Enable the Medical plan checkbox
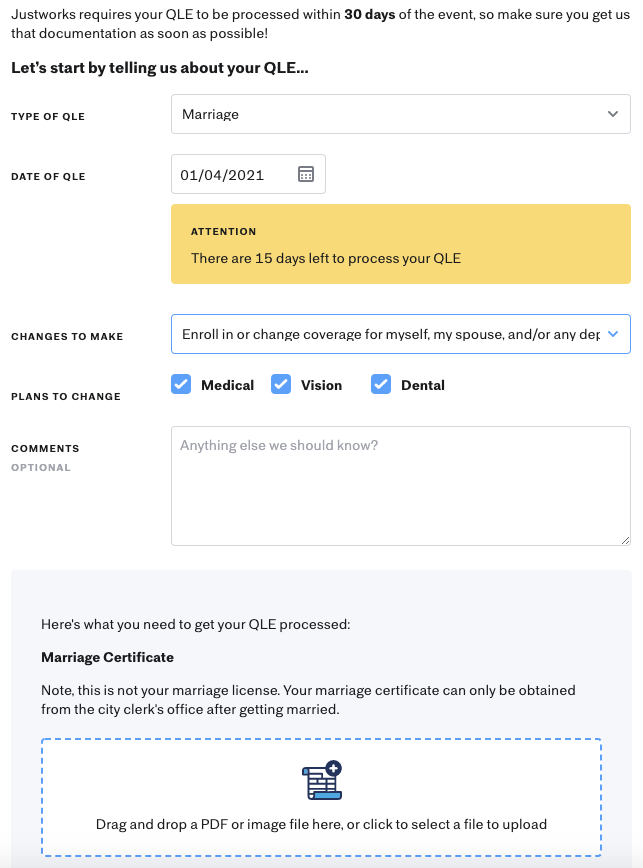The height and width of the screenshot is (868, 643). click(181, 384)
